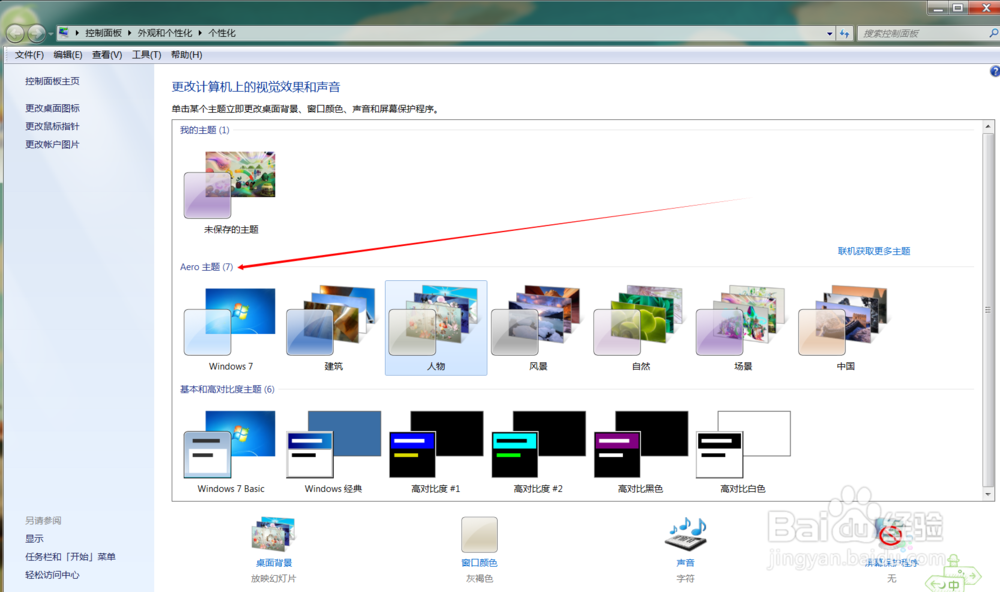Focus the 搜索控制面板 search field

tap(922, 33)
